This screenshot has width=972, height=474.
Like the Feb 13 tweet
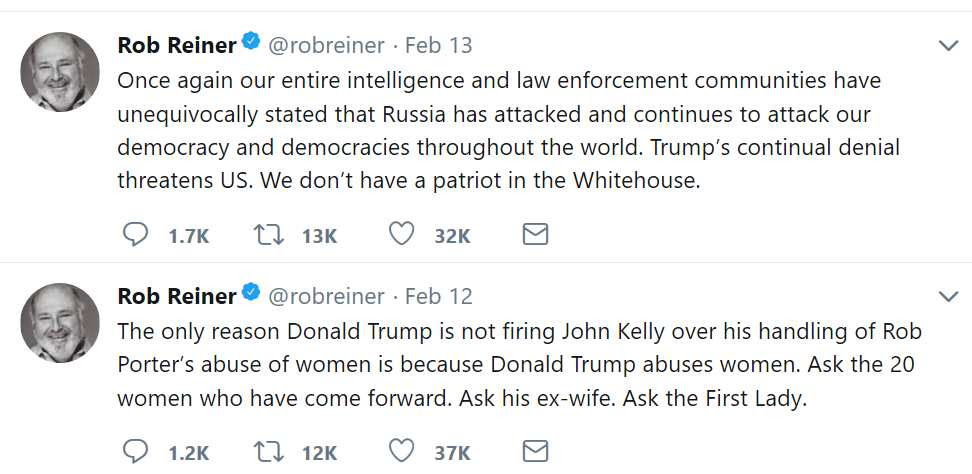pyautogui.click(x=401, y=235)
